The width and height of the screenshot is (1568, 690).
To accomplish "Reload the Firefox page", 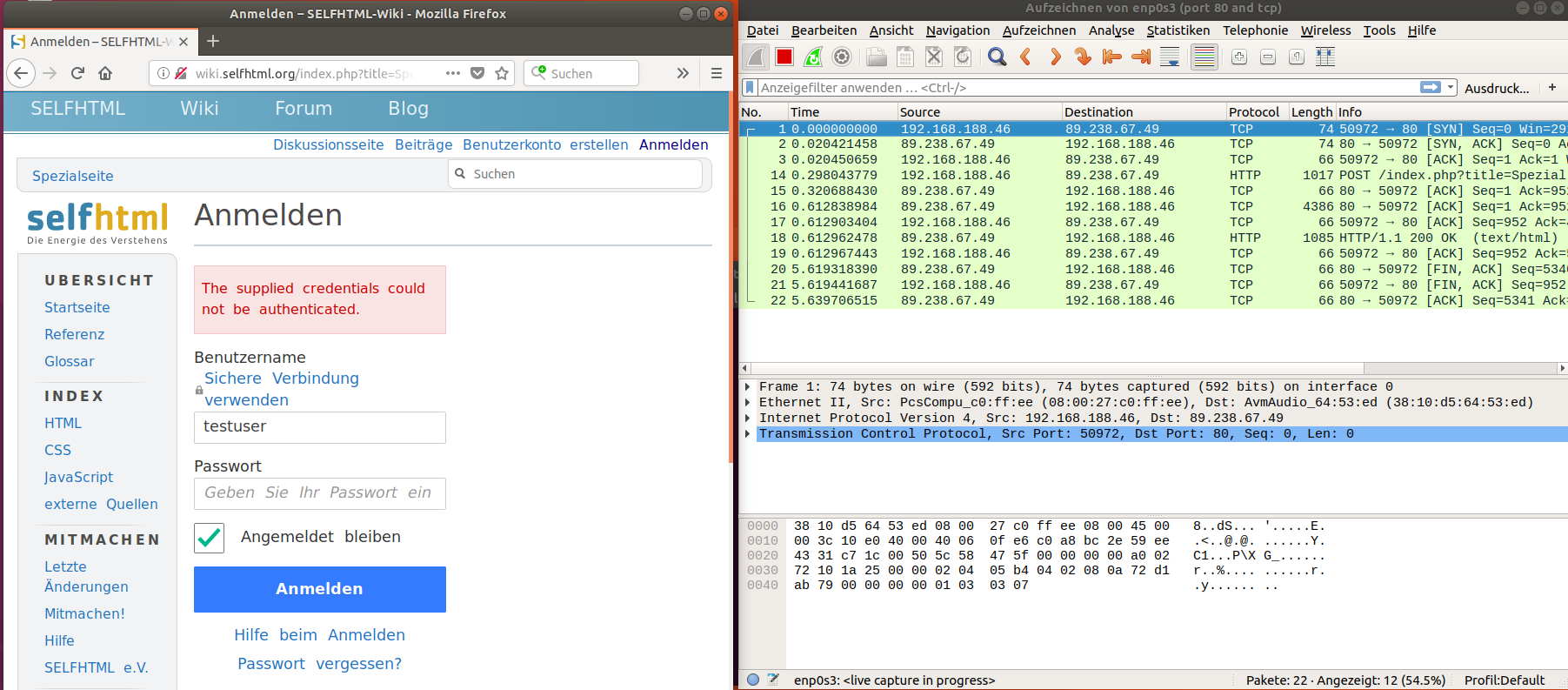I will pos(77,73).
